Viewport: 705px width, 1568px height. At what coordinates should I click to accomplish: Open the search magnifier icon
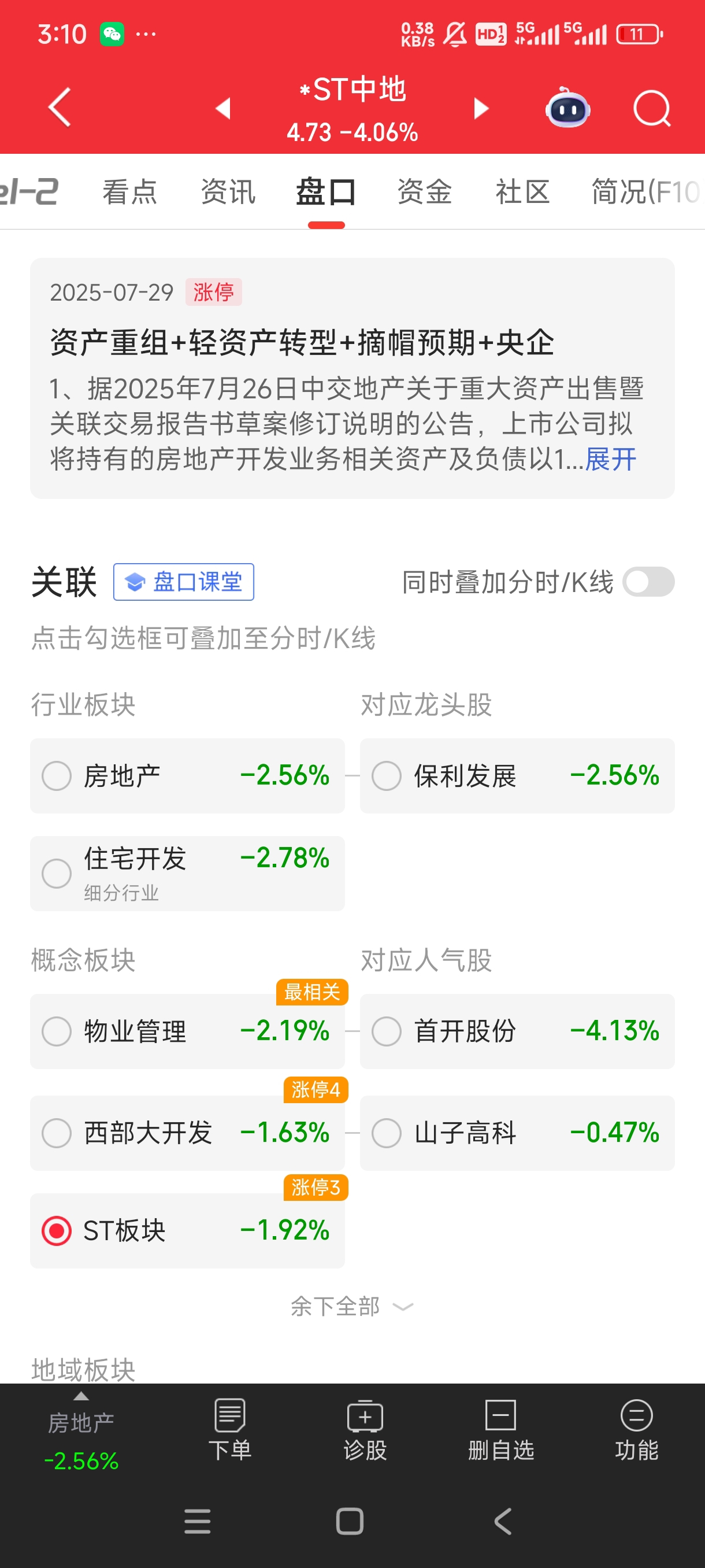pyautogui.click(x=651, y=109)
